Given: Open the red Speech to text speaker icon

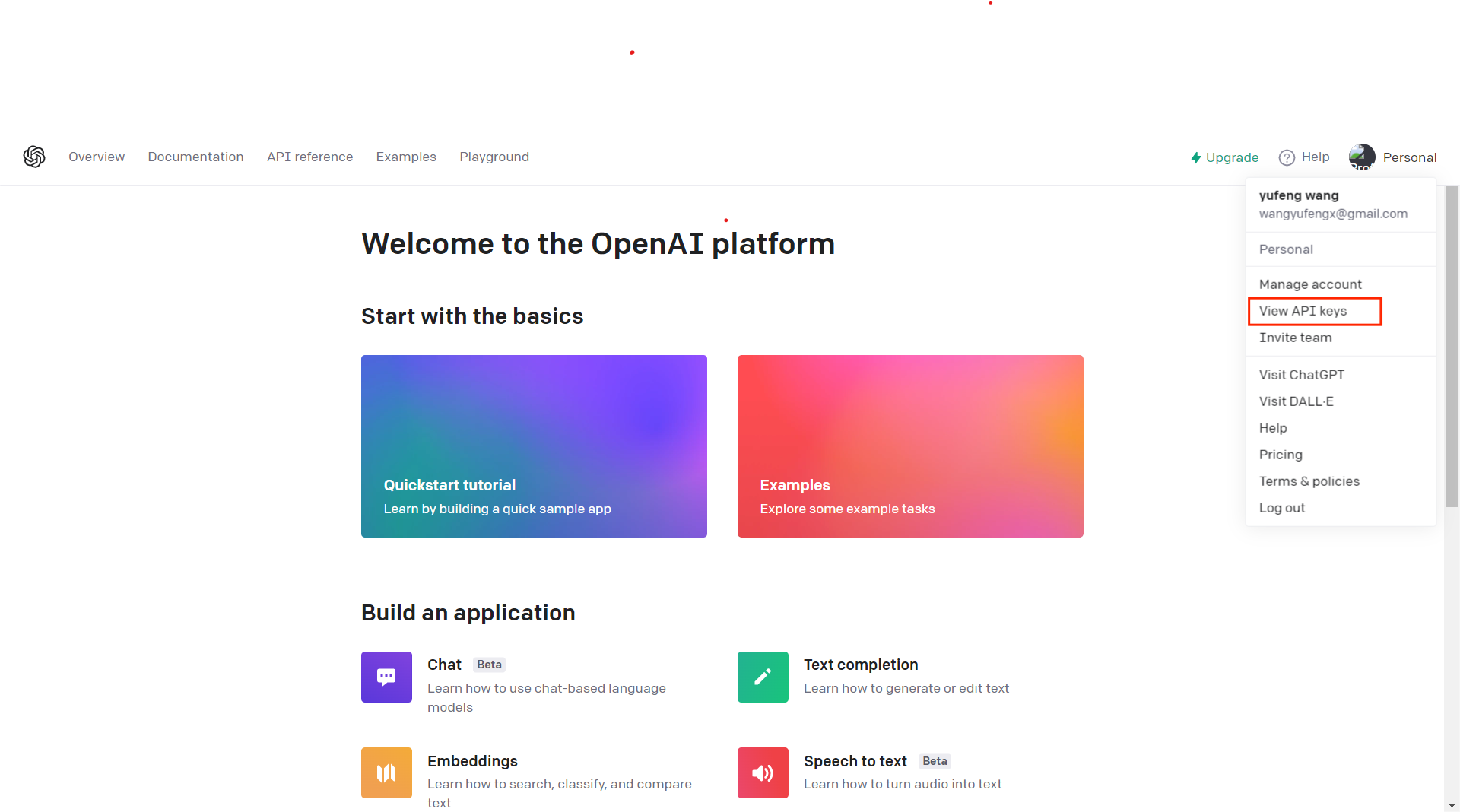Looking at the screenshot, I should 763,772.
